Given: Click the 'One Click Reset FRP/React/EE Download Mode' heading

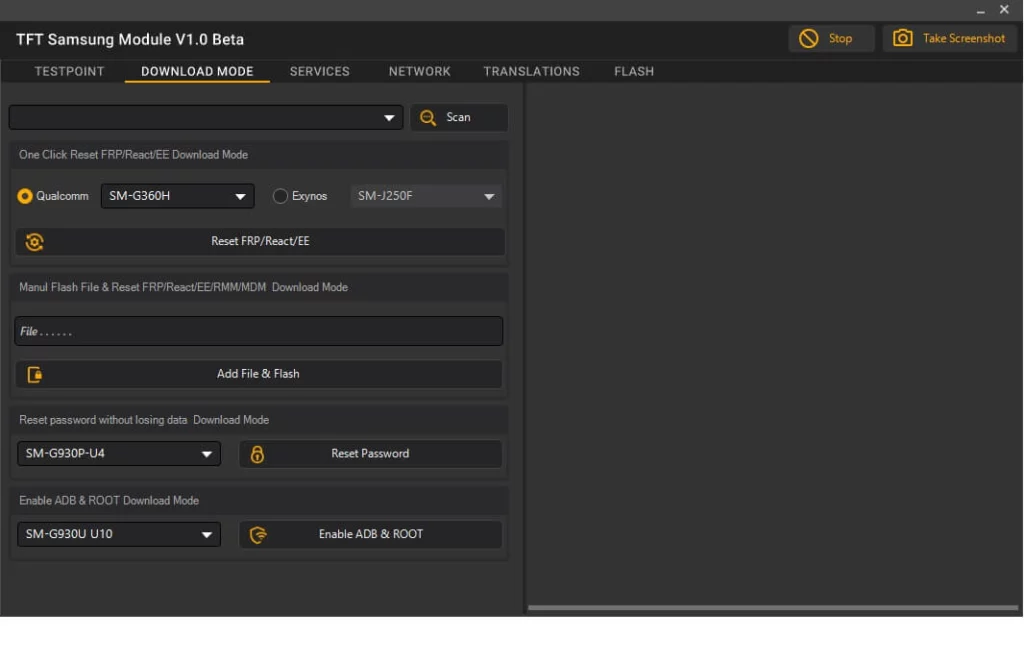Looking at the screenshot, I should coord(133,155).
